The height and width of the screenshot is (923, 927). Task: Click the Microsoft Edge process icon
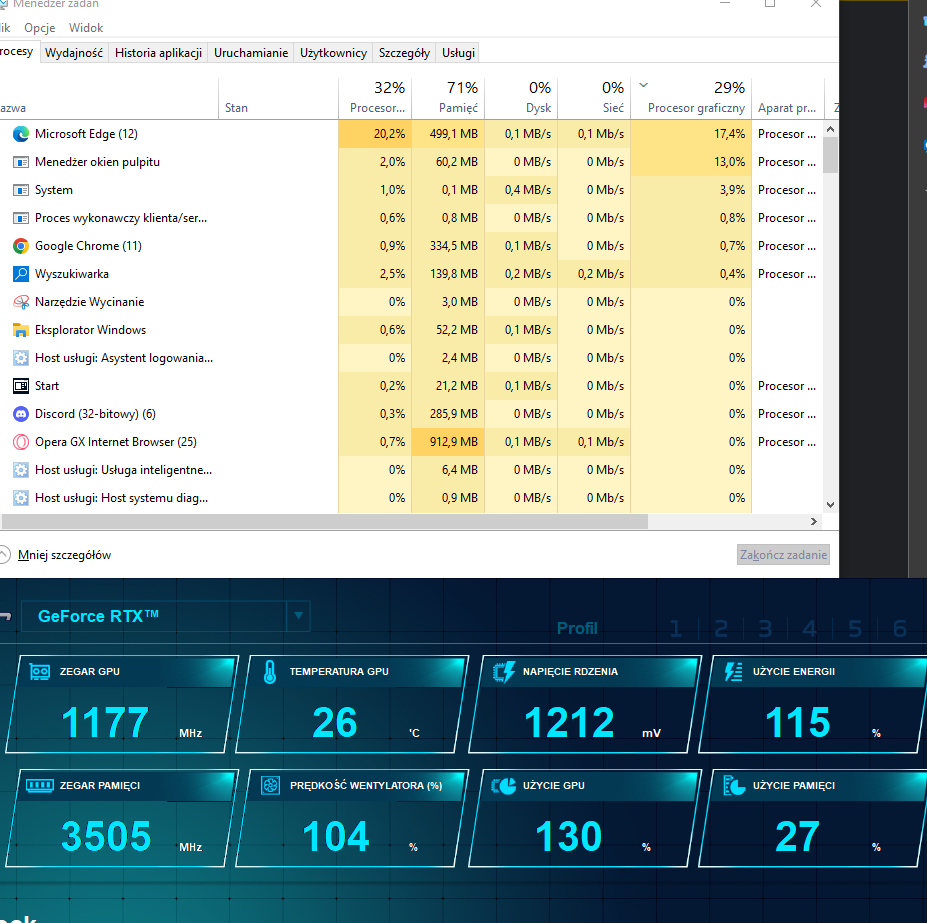pyautogui.click(x=21, y=134)
